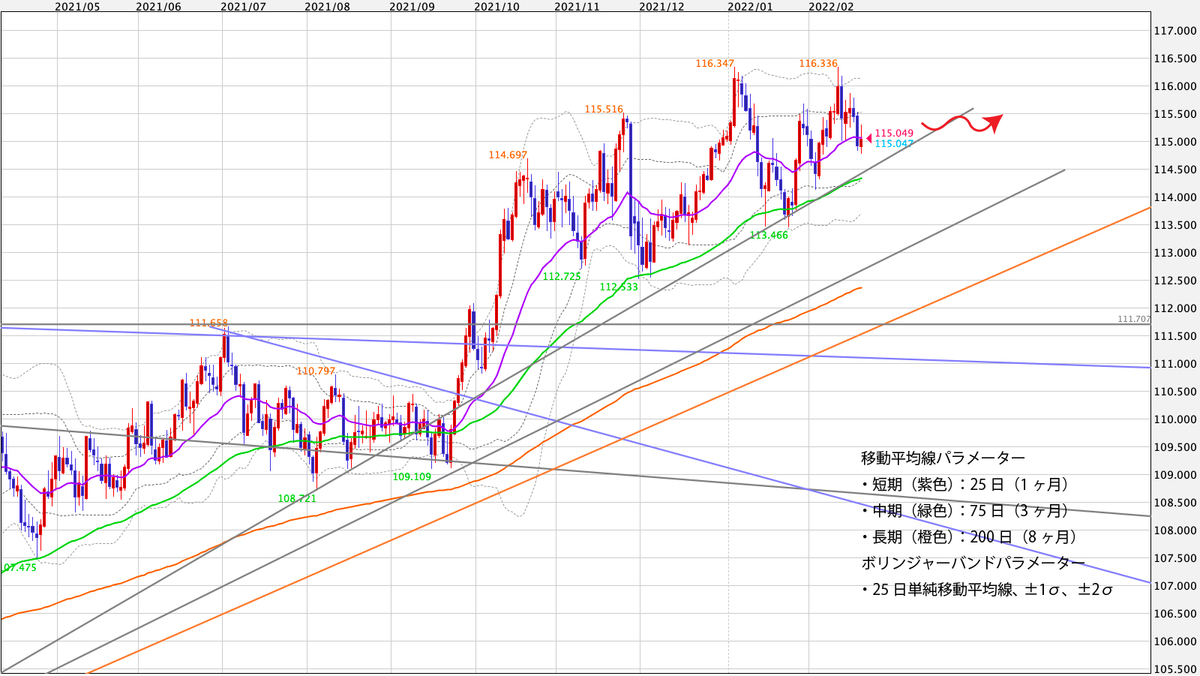The width and height of the screenshot is (1200, 676).
Task: Select the 109.000 price axis label
Action: [1174, 475]
